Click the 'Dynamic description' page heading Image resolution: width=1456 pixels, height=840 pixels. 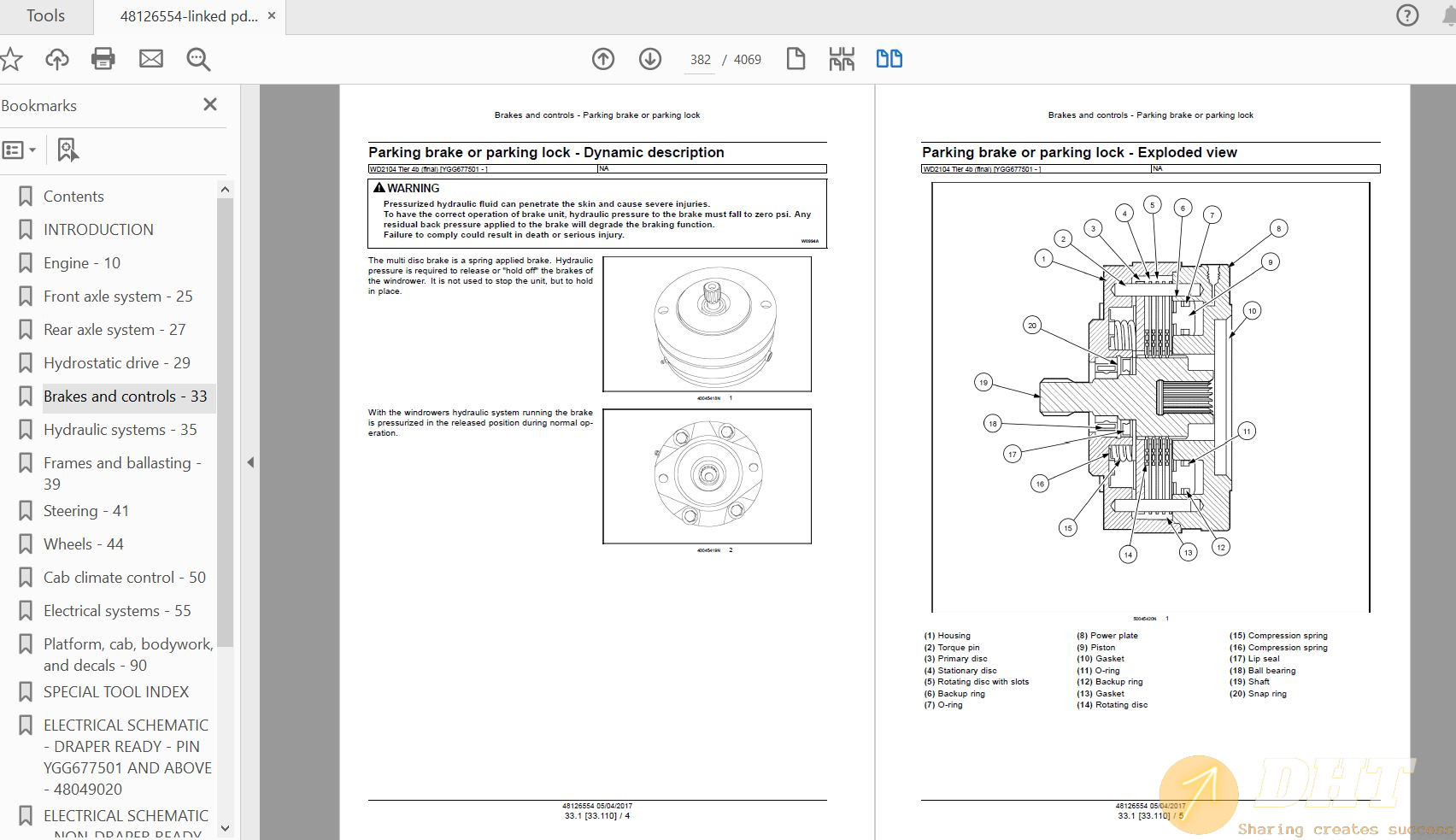[546, 152]
